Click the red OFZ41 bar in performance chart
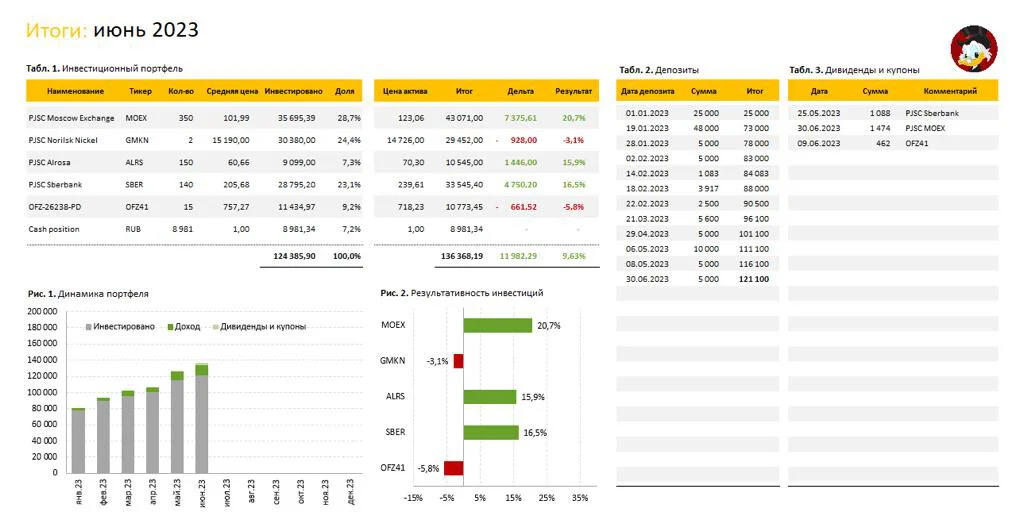This screenshot has width=1024, height=524. pos(454,468)
